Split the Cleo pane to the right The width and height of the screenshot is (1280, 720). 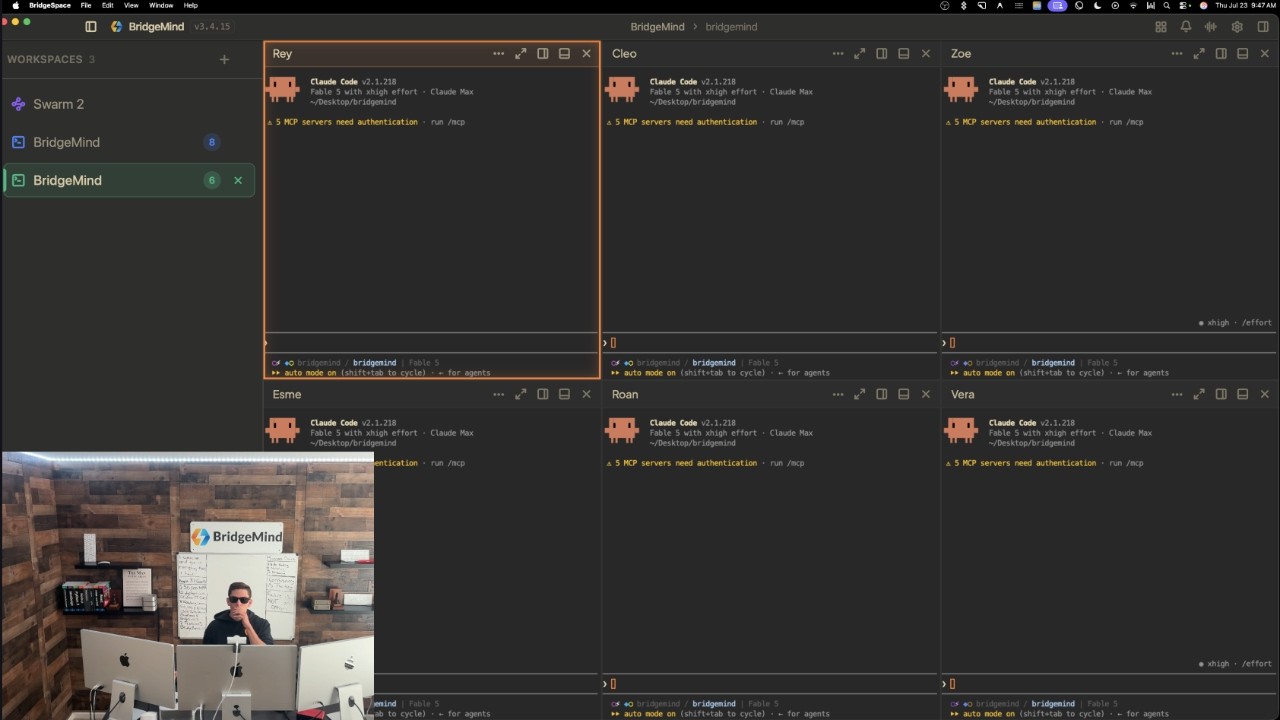(882, 54)
